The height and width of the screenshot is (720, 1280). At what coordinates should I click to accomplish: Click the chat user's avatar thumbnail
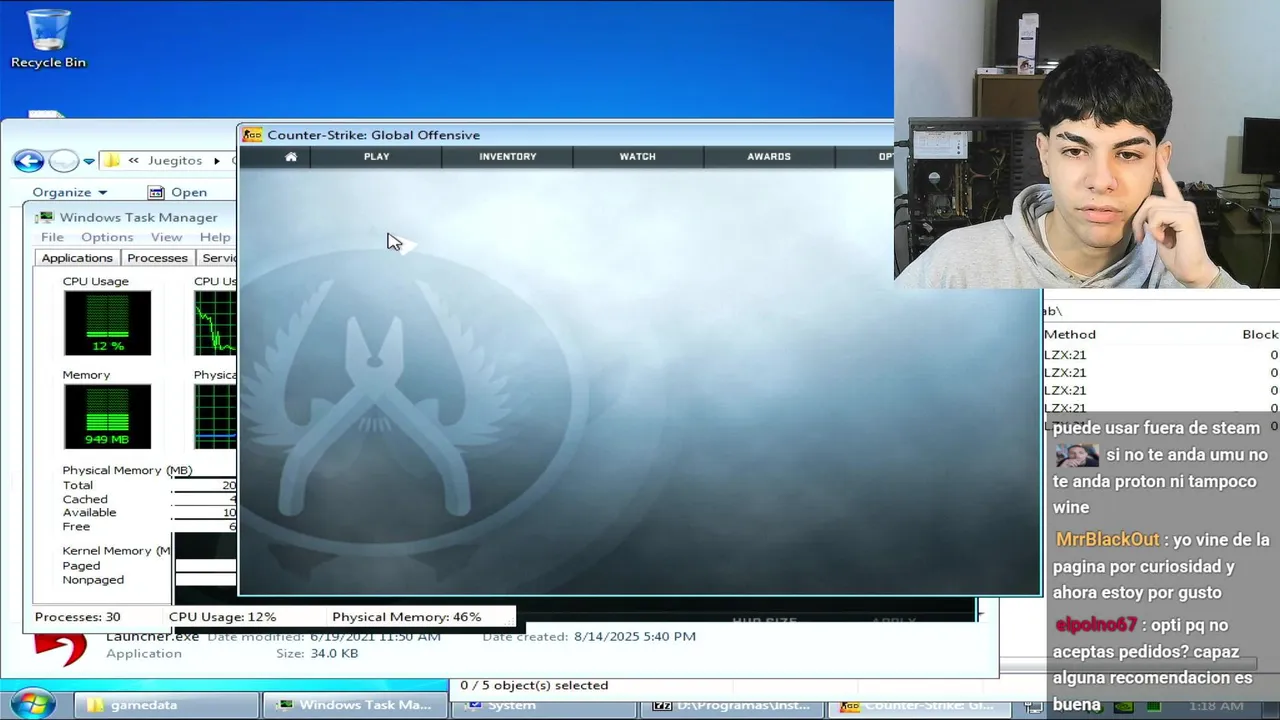(x=1076, y=456)
